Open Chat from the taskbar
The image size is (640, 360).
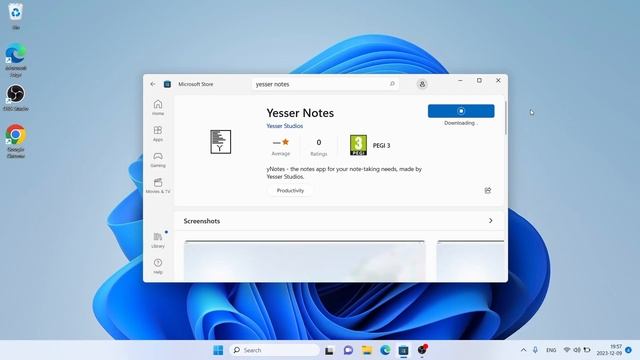pos(348,350)
